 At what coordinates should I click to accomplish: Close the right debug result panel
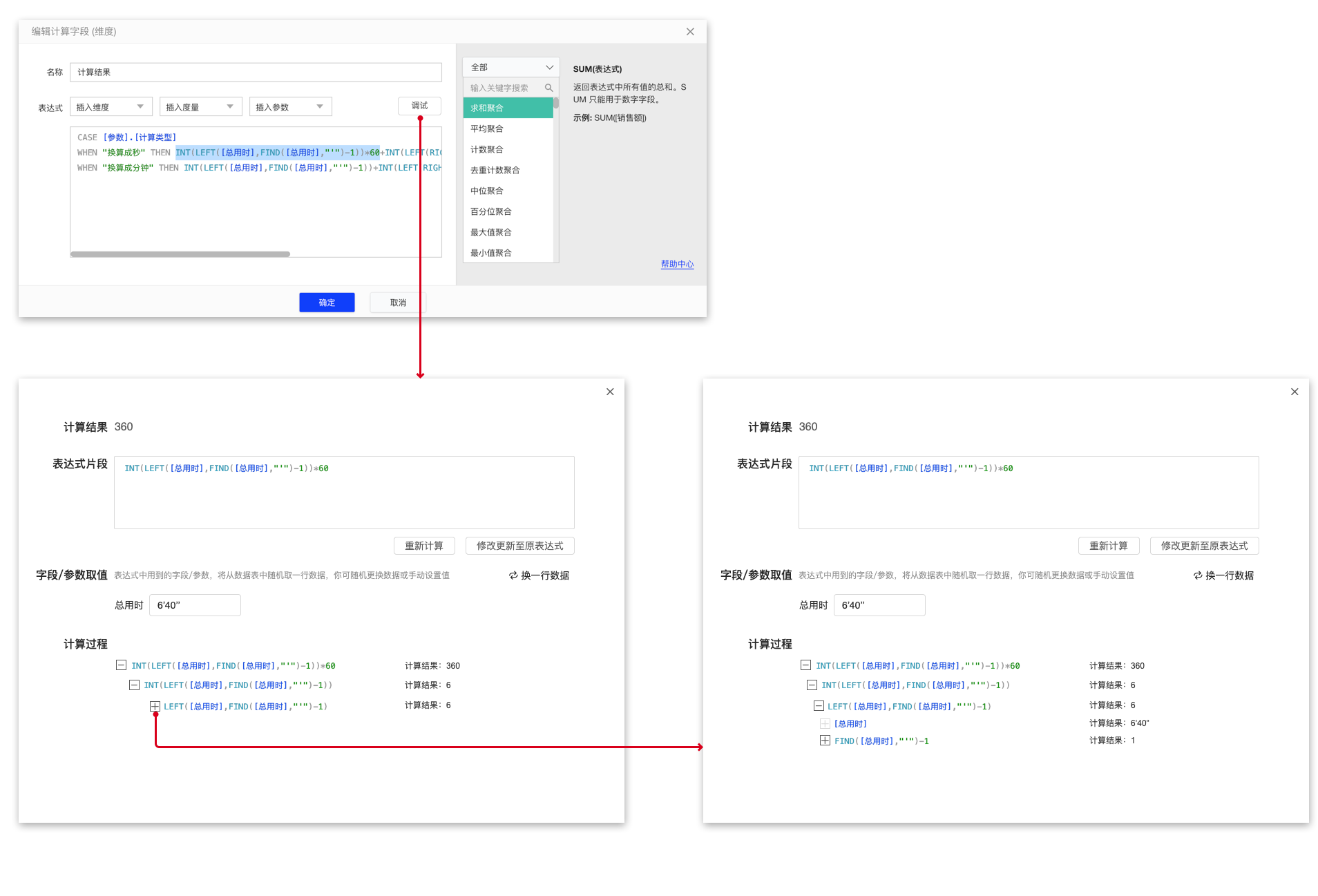(1295, 392)
